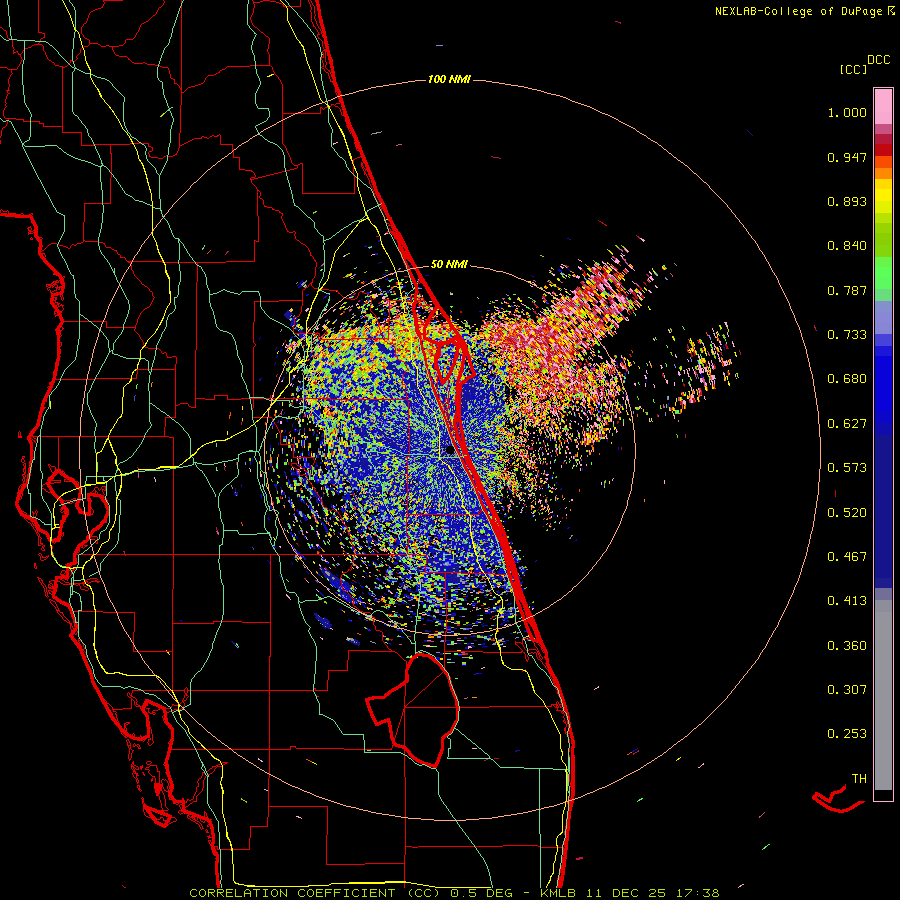Click the '0.360' legend value
The width and height of the screenshot is (900, 900).
(x=847, y=646)
